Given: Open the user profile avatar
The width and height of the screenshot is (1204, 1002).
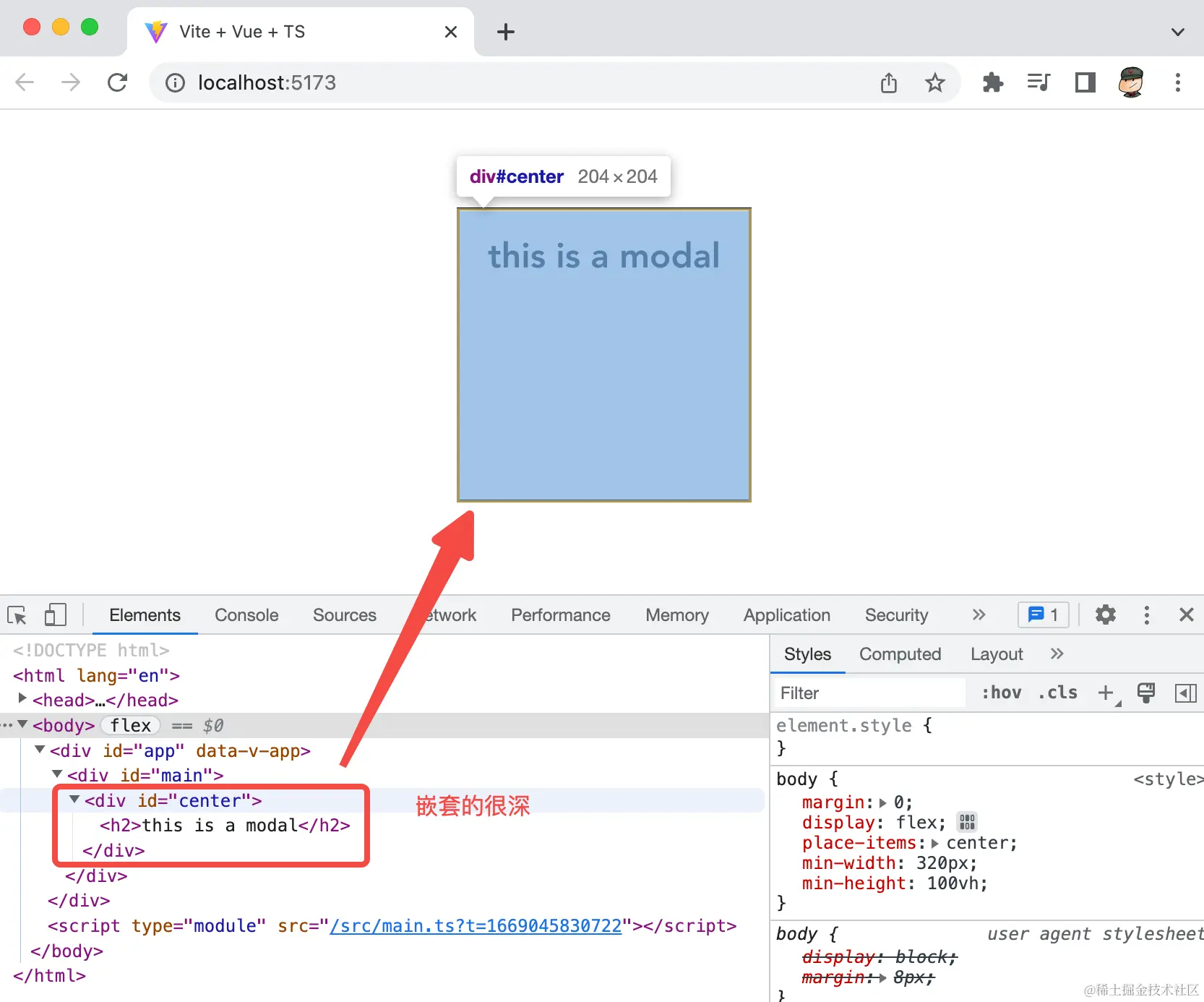Looking at the screenshot, I should coord(1132,82).
